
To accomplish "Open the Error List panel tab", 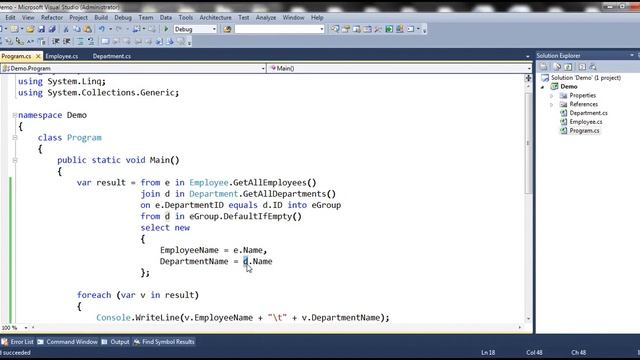I will pos(18,342).
